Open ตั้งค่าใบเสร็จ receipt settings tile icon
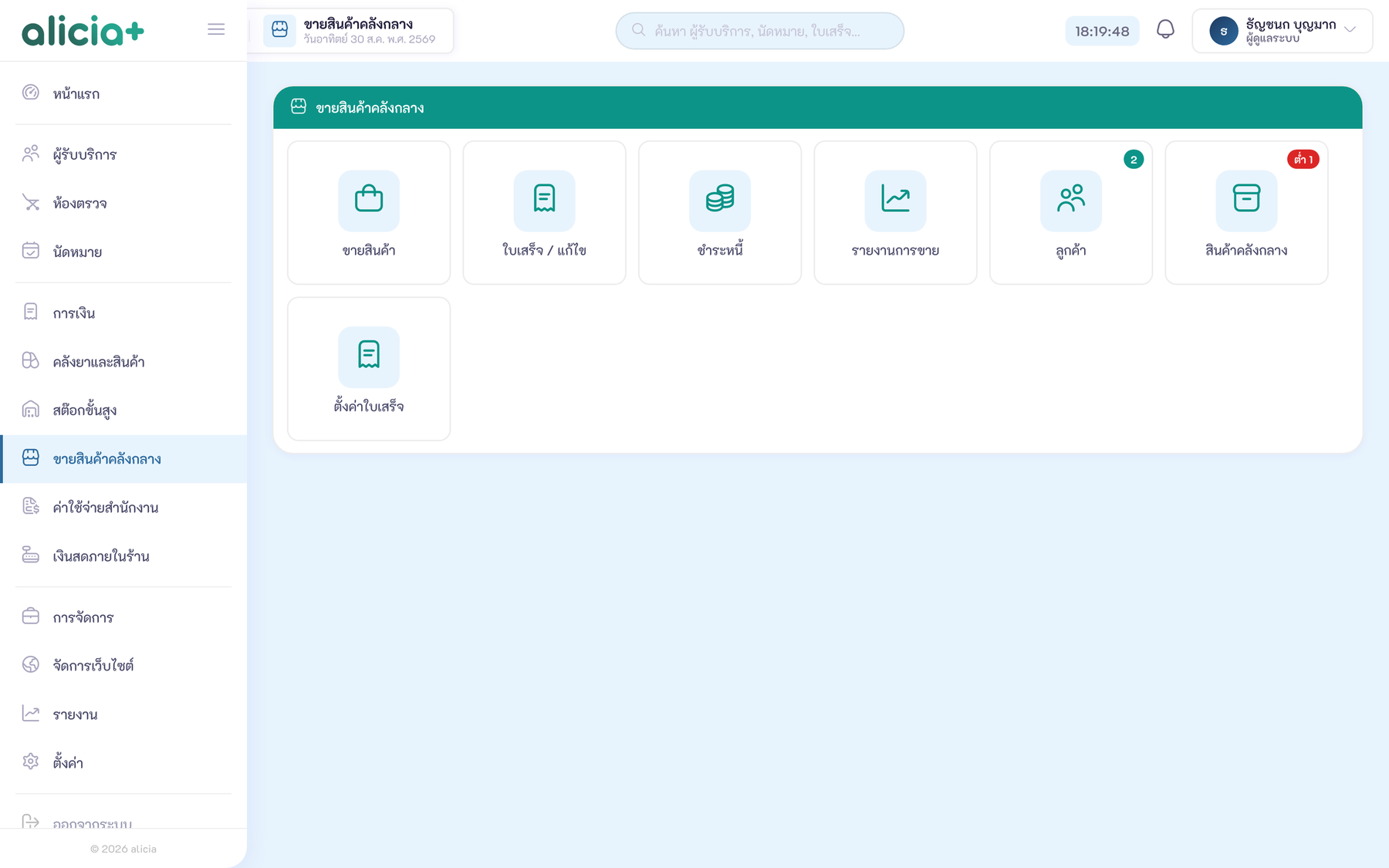The image size is (1389, 868). pyautogui.click(x=369, y=356)
